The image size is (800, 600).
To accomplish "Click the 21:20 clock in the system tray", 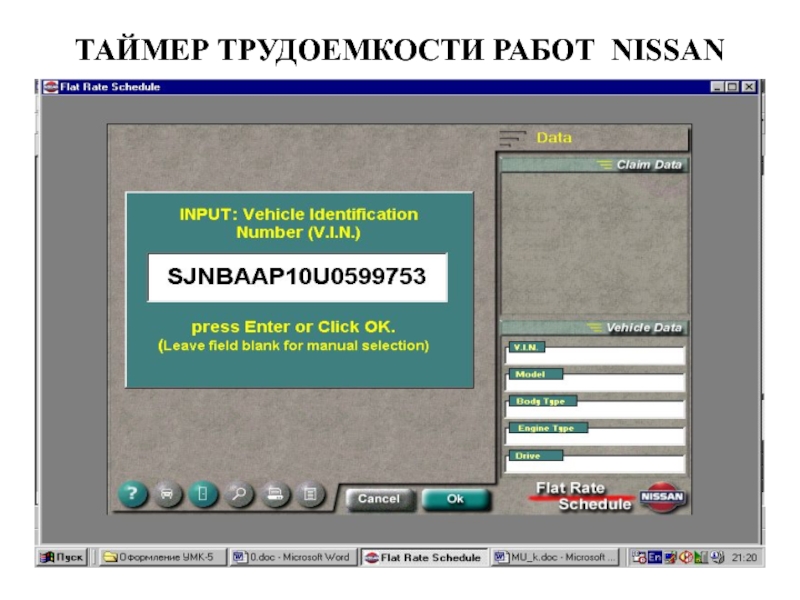I will [x=744, y=558].
